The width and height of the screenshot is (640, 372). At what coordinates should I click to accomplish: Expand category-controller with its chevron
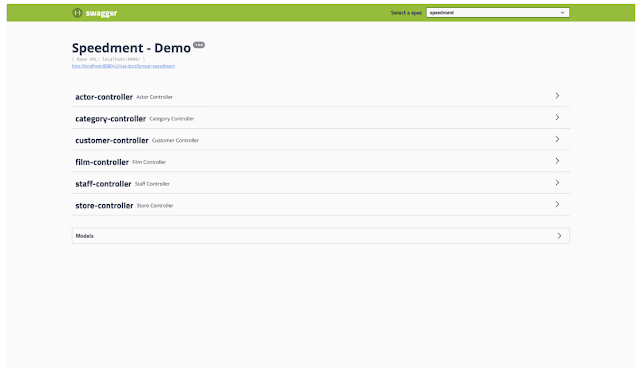pos(557,117)
